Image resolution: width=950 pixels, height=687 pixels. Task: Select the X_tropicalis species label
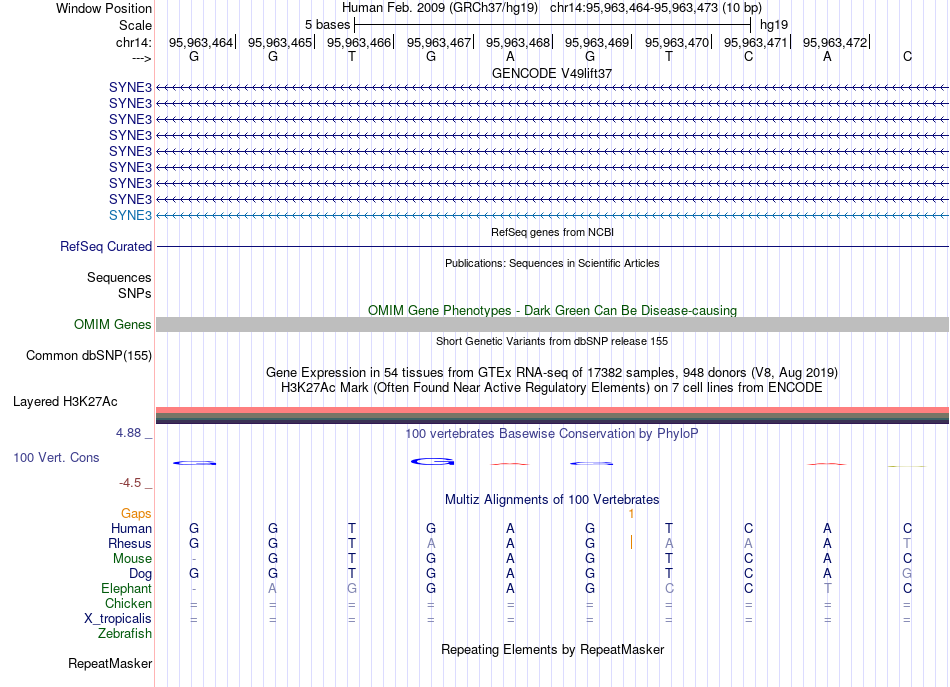pos(118,619)
